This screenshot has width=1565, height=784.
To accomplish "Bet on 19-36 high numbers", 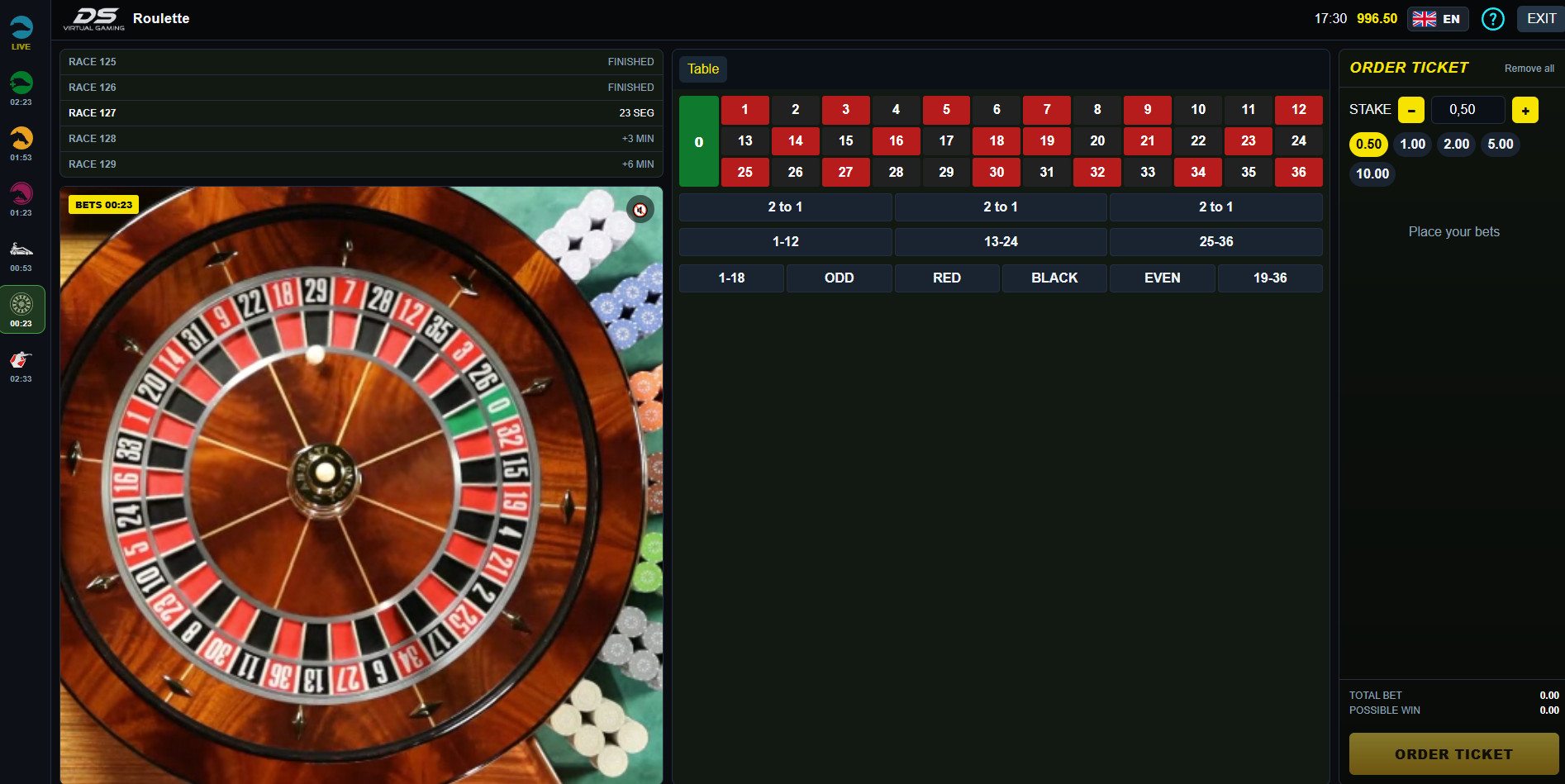I will click(x=1270, y=278).
